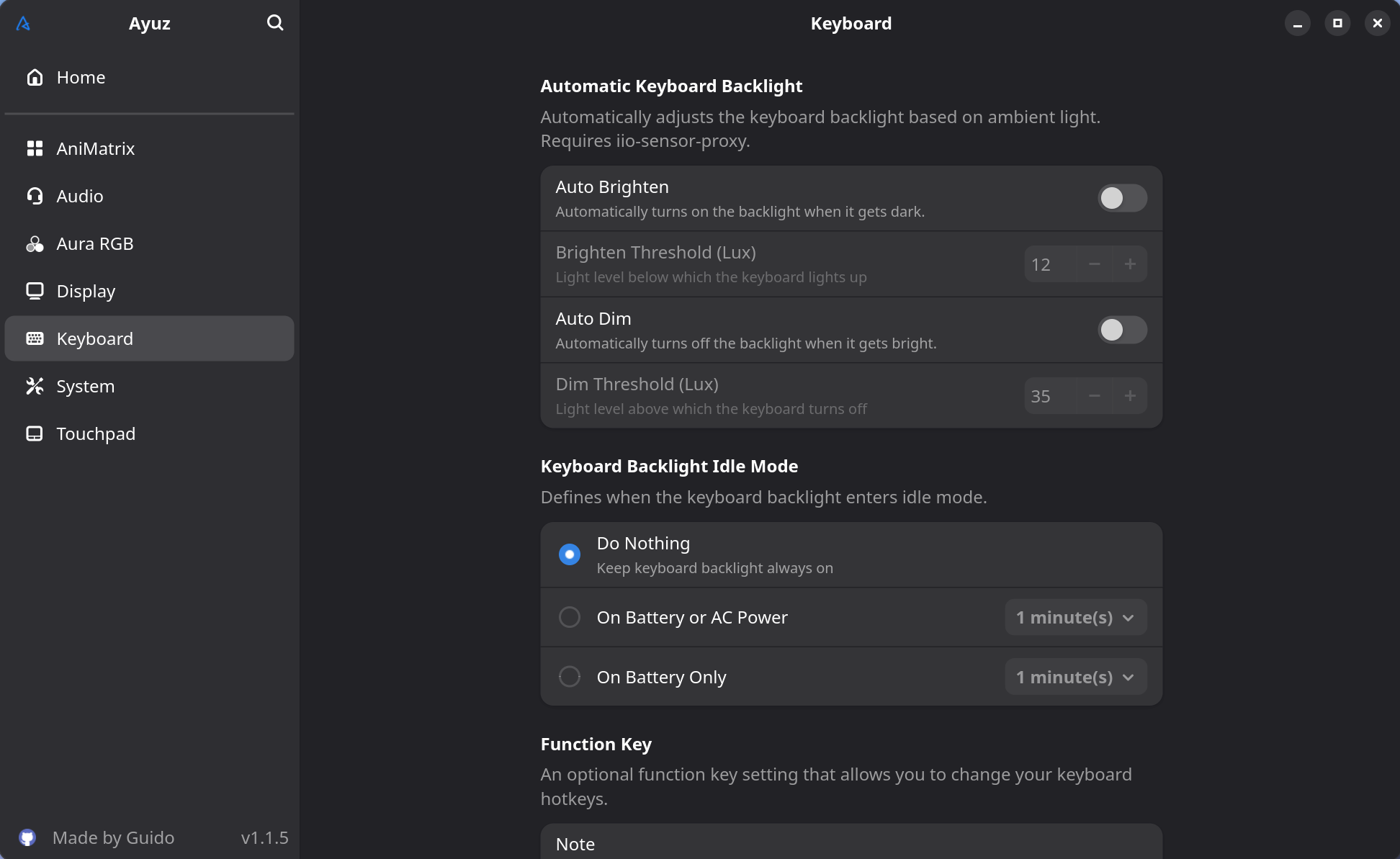Close the Ayuz window

tap(1378, 24)
